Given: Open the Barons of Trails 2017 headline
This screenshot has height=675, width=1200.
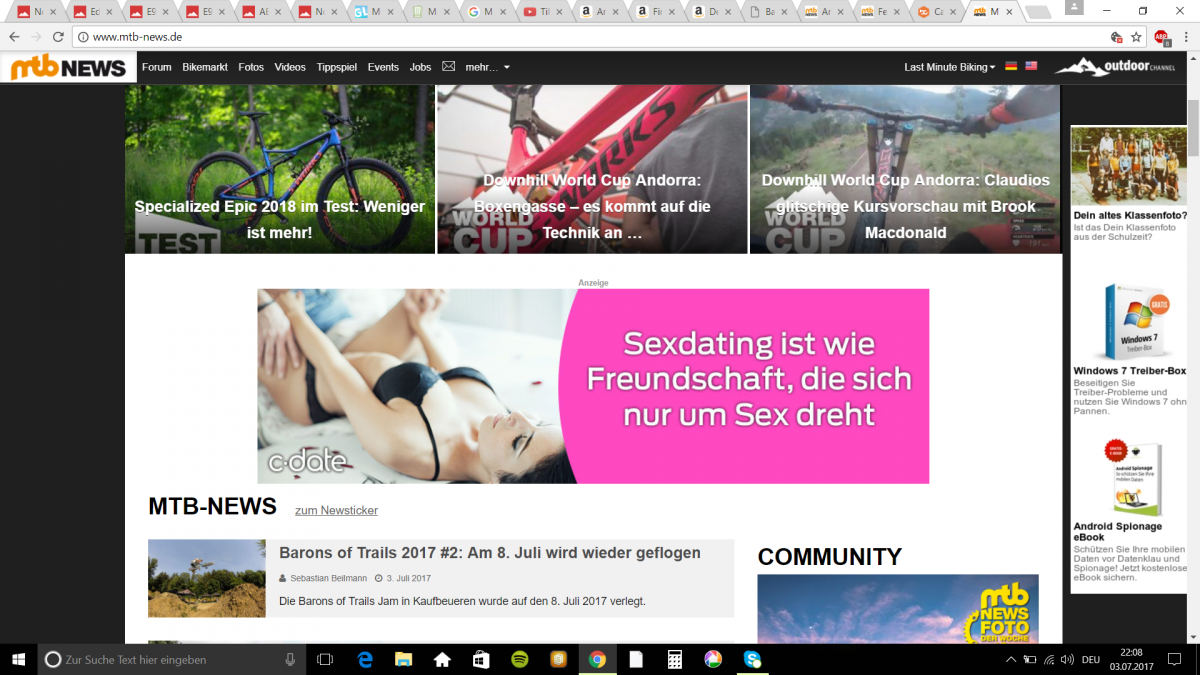Looking at the screenshot, I should coord(490,553).
